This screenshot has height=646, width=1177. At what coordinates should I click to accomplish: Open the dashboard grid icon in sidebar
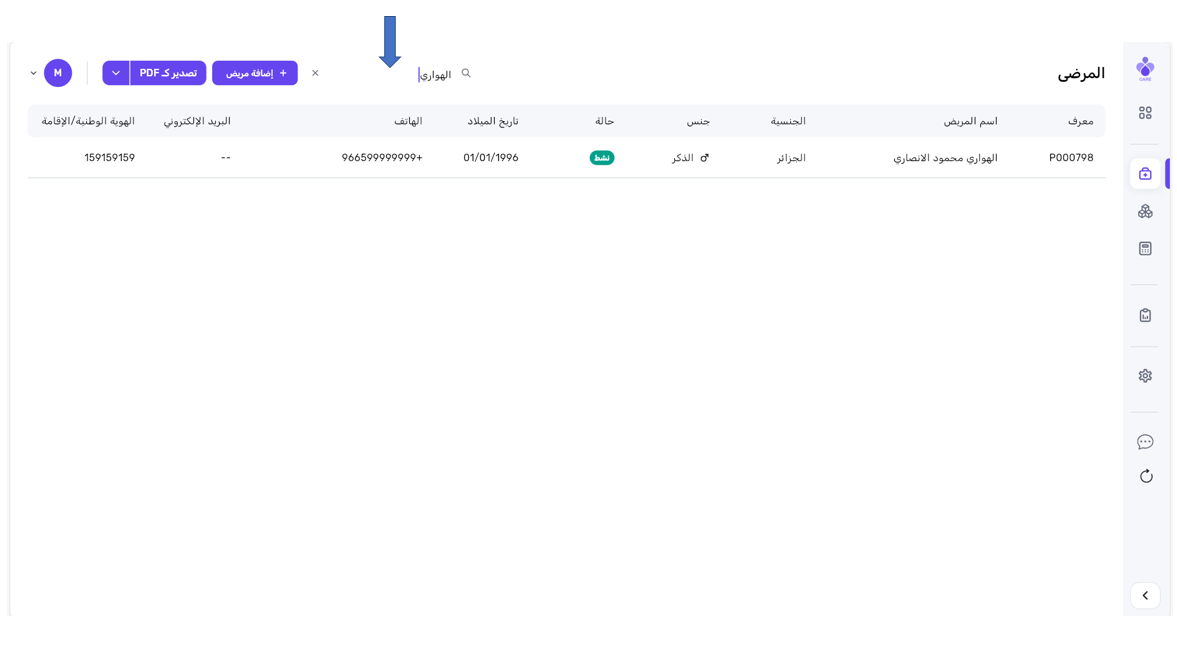[1145, 113]
